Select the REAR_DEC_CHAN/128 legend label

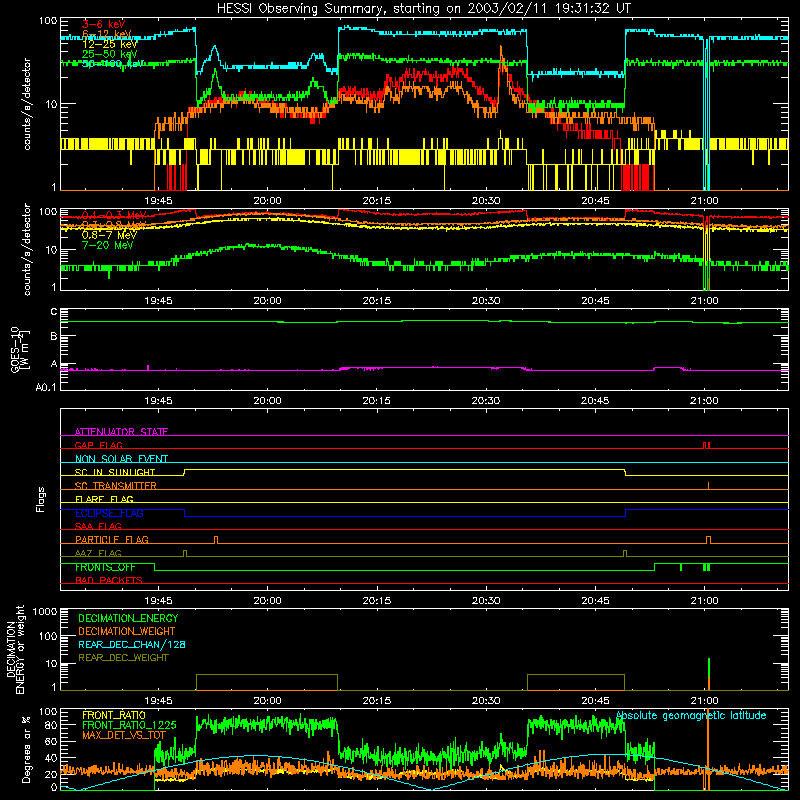pos(132,644)
